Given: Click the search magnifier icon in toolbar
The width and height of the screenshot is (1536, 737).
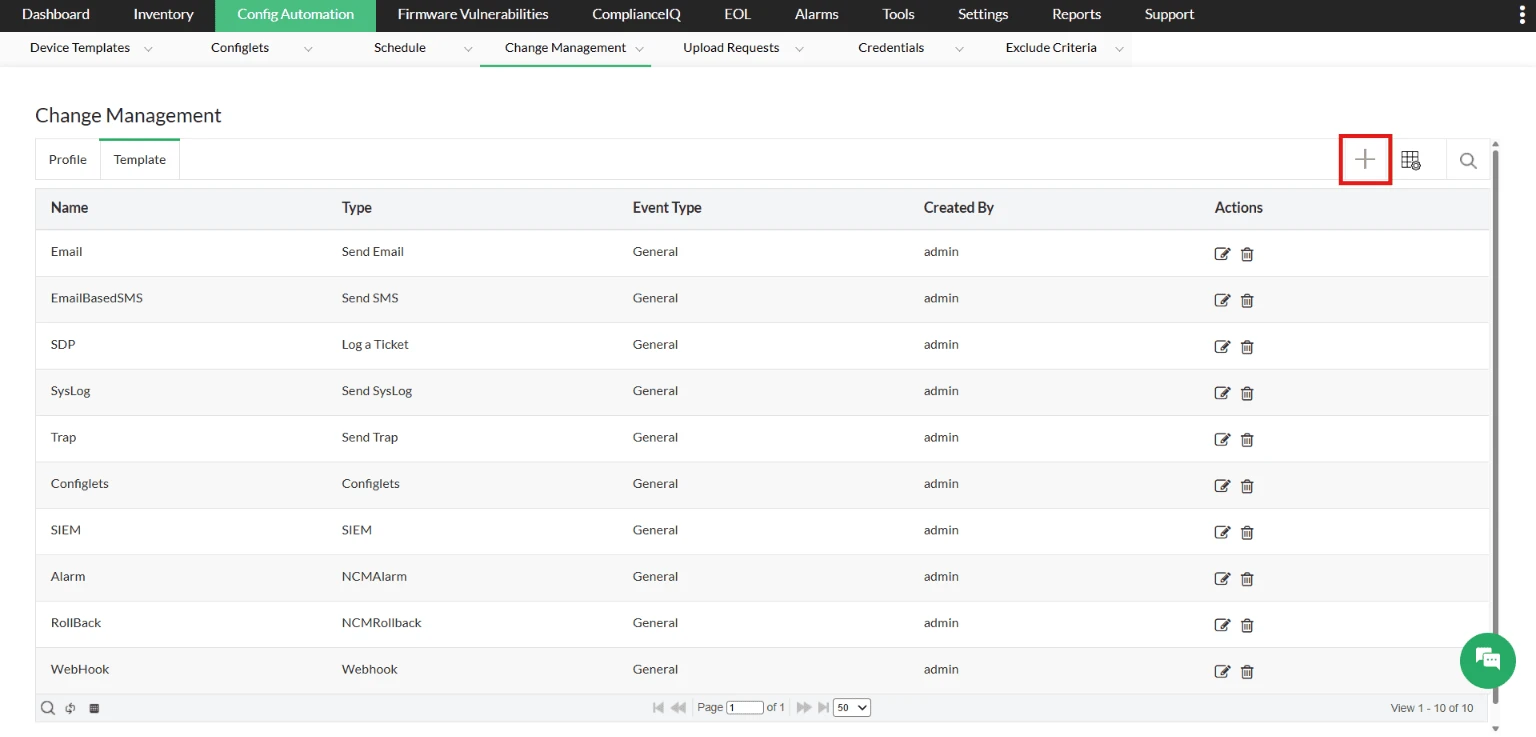Looking at the screenshot, I should click(x=1468, y=160).
